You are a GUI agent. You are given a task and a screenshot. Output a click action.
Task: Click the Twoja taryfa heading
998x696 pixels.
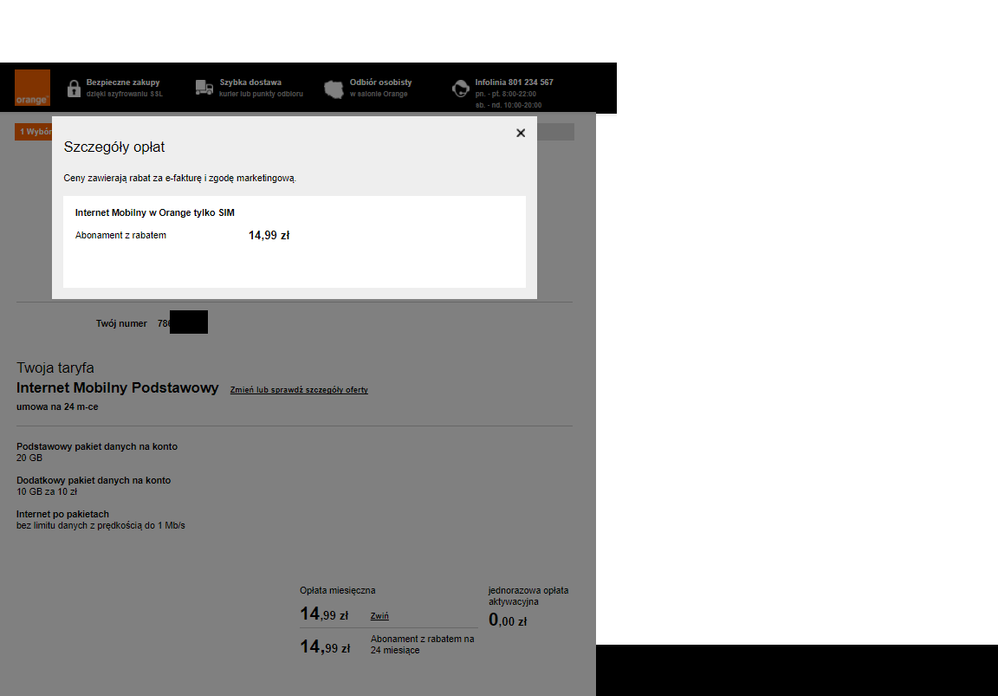pos(55,368)
